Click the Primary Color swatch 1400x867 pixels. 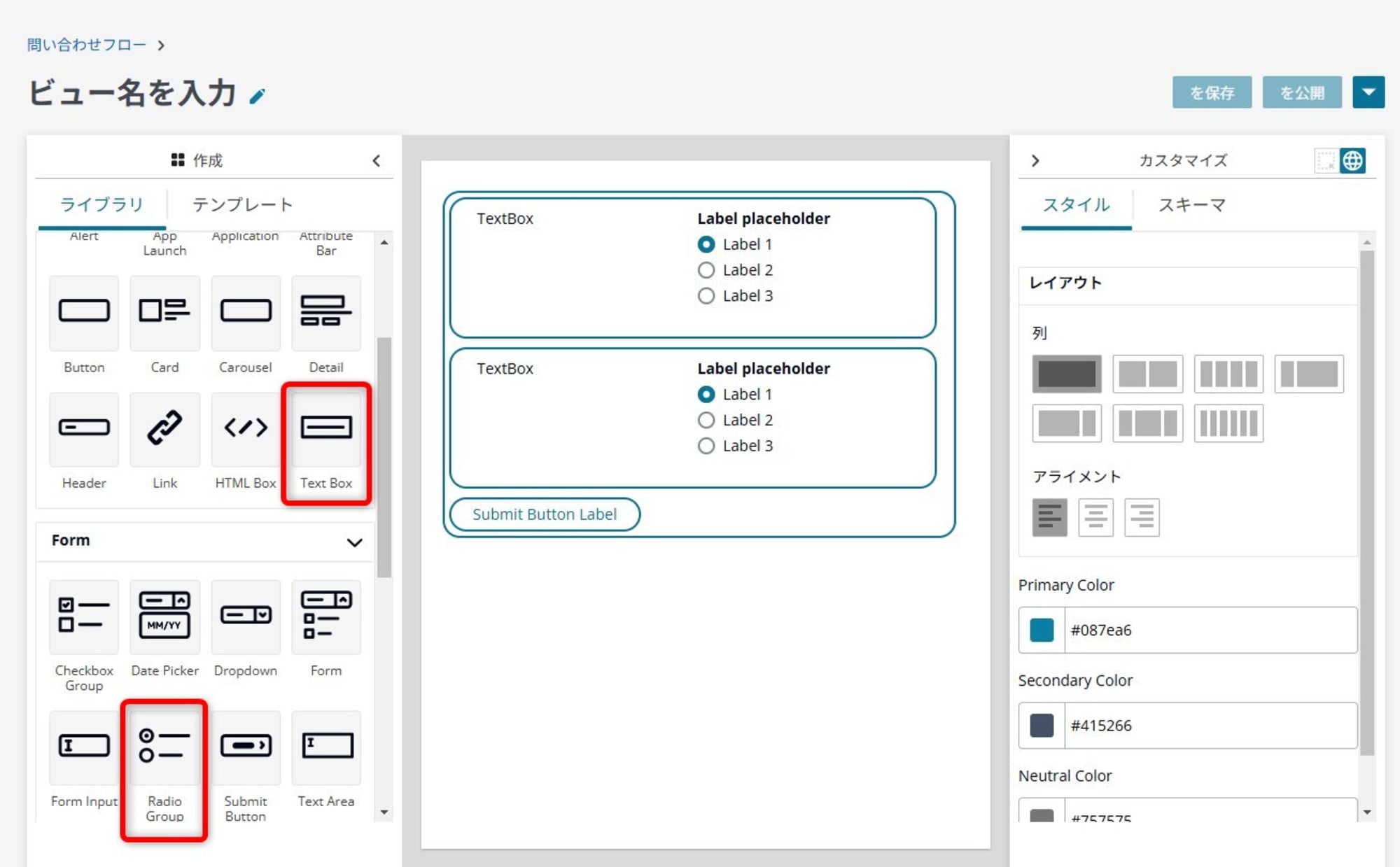coord(1043,630)
